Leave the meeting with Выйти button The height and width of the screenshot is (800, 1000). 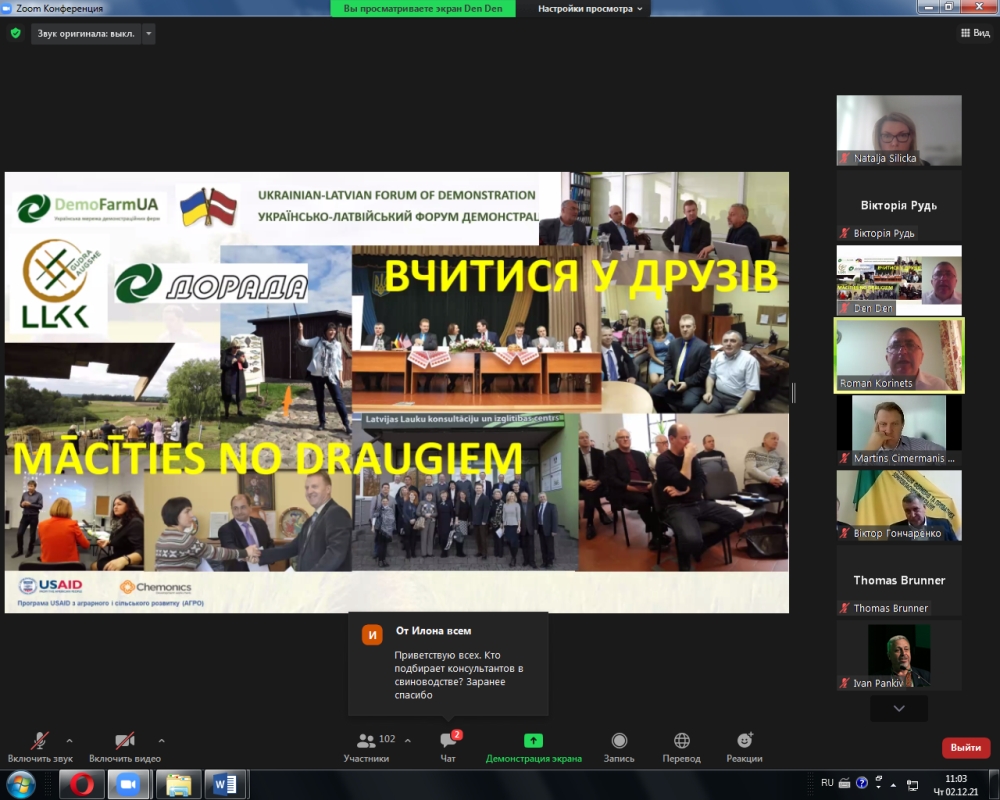[965, 748]
